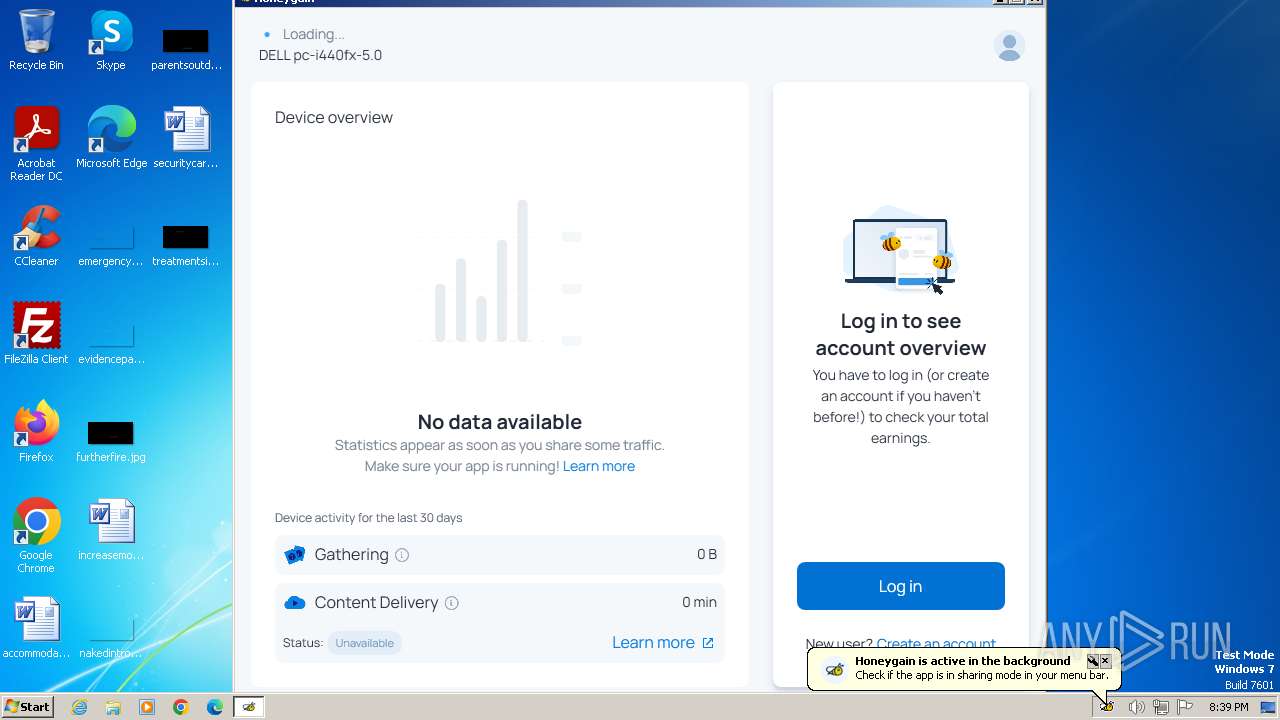Open the user profile avatar icon
This screenshot has width=1280, height=720.
[x=1009, y=46]
